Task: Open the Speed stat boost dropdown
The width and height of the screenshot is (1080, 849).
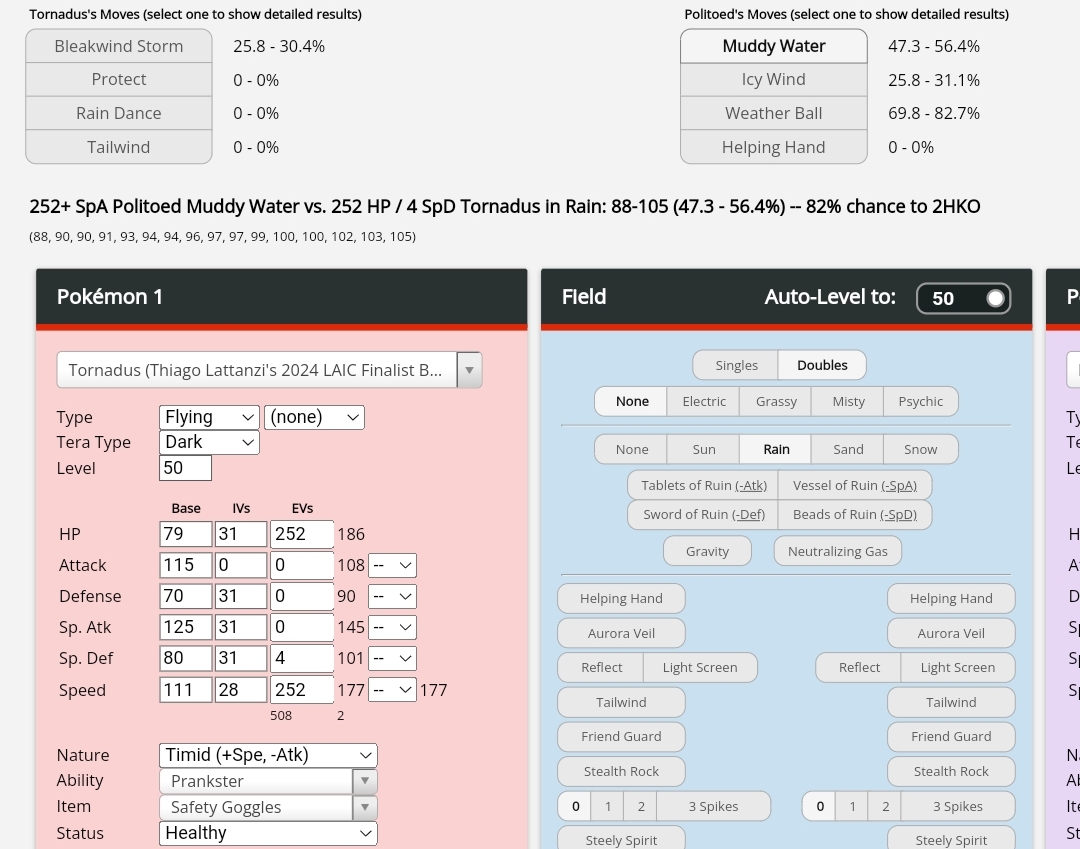Action: (393, 690)
